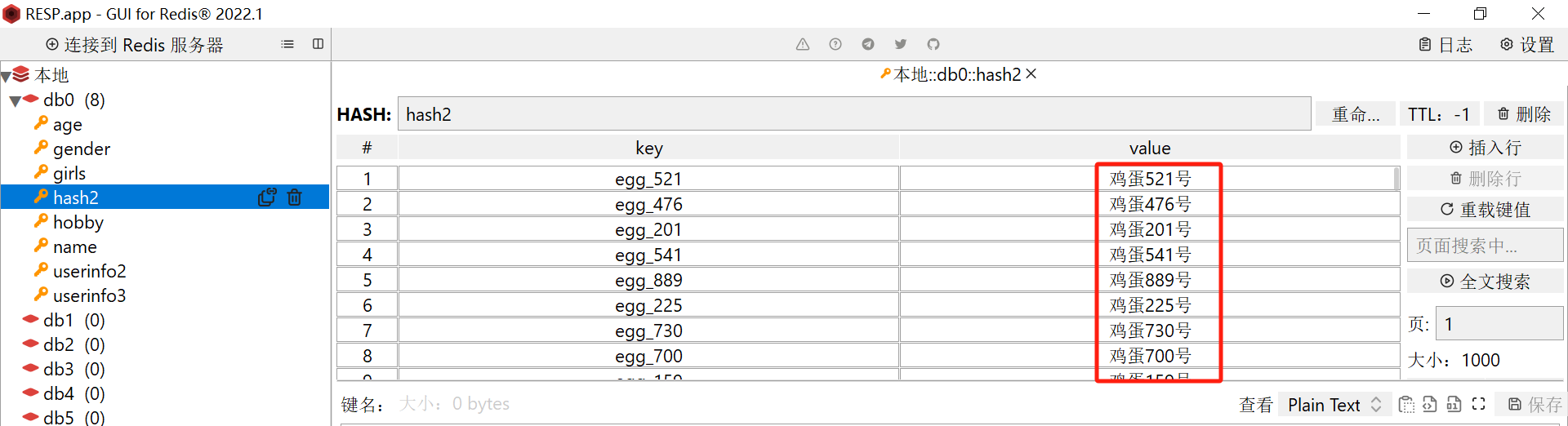
Task: Click the warning triangle icon
Action: point(803,44)
